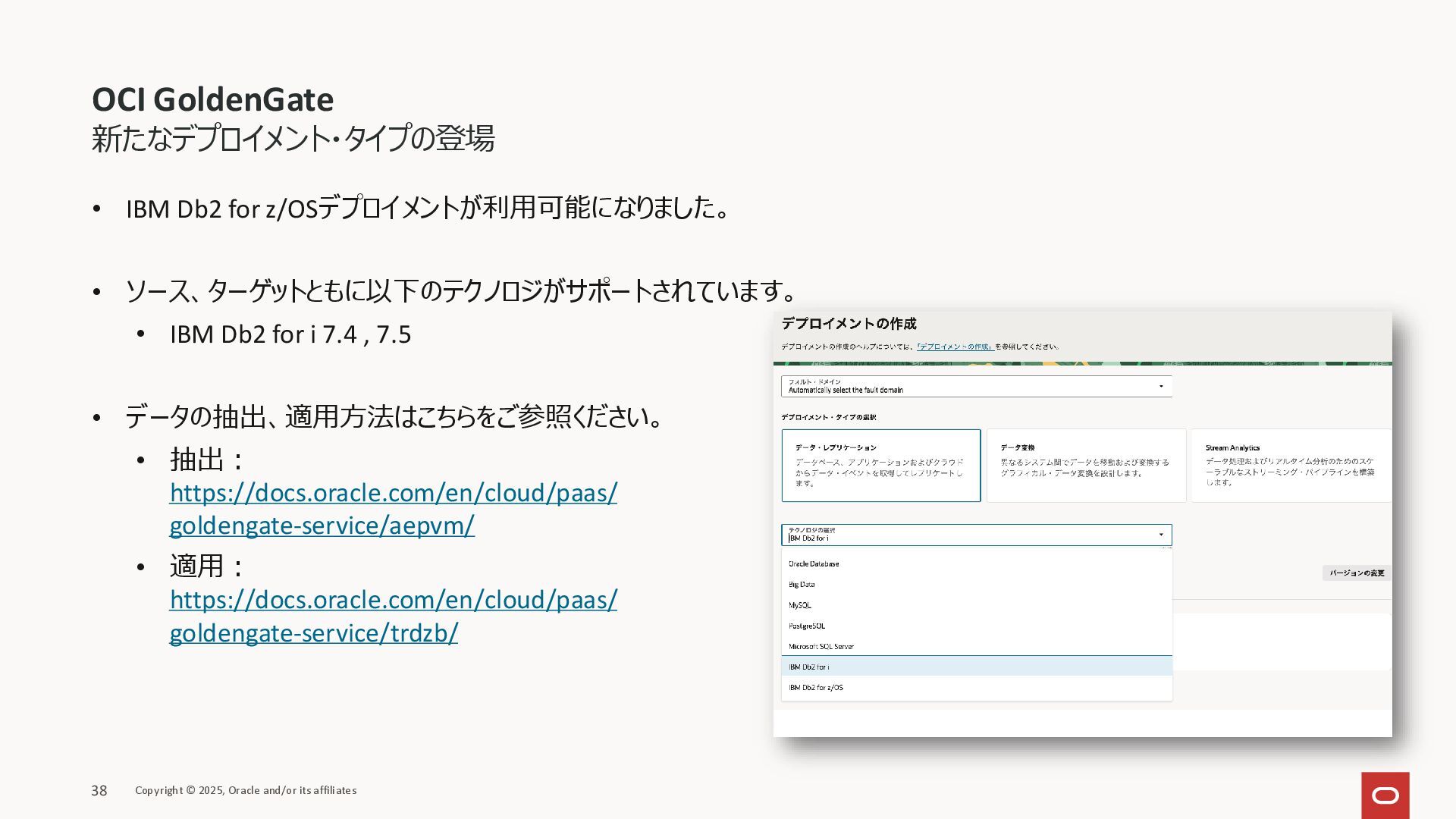The height and width of the screenshot is (819, 1456).
Task: Choose Big Data from technology list
Action: pyautogui.click(x=977, y=585)
